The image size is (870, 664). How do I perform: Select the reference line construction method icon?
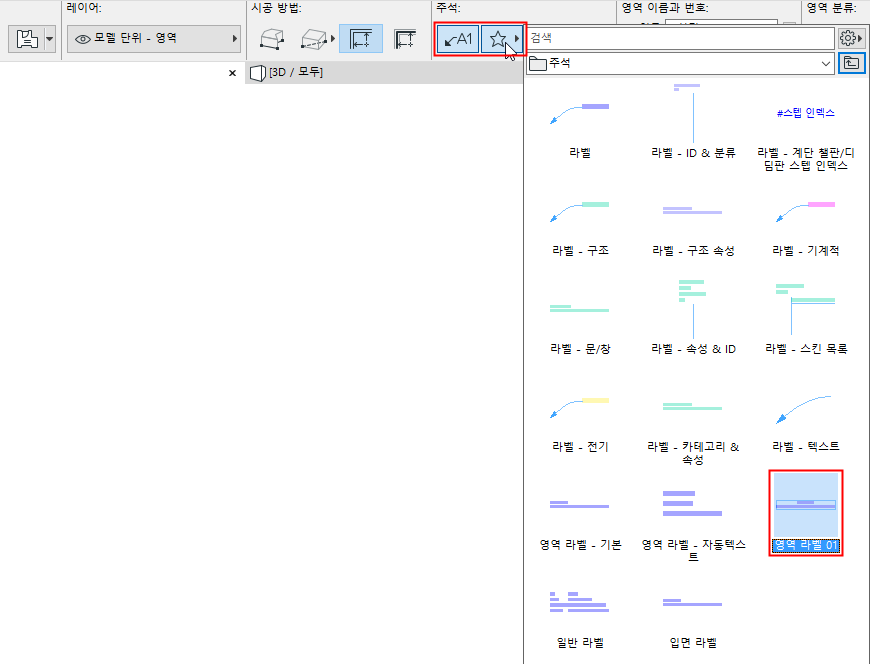[405, 39]
